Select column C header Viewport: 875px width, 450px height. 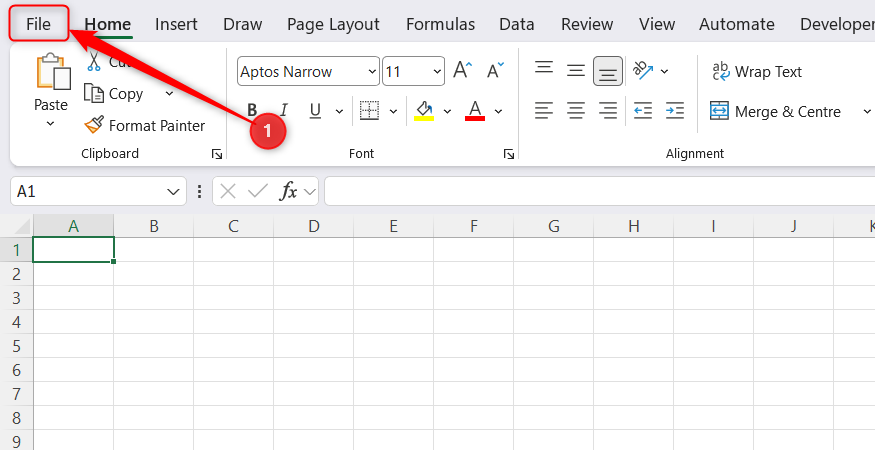tap(233, 226)
